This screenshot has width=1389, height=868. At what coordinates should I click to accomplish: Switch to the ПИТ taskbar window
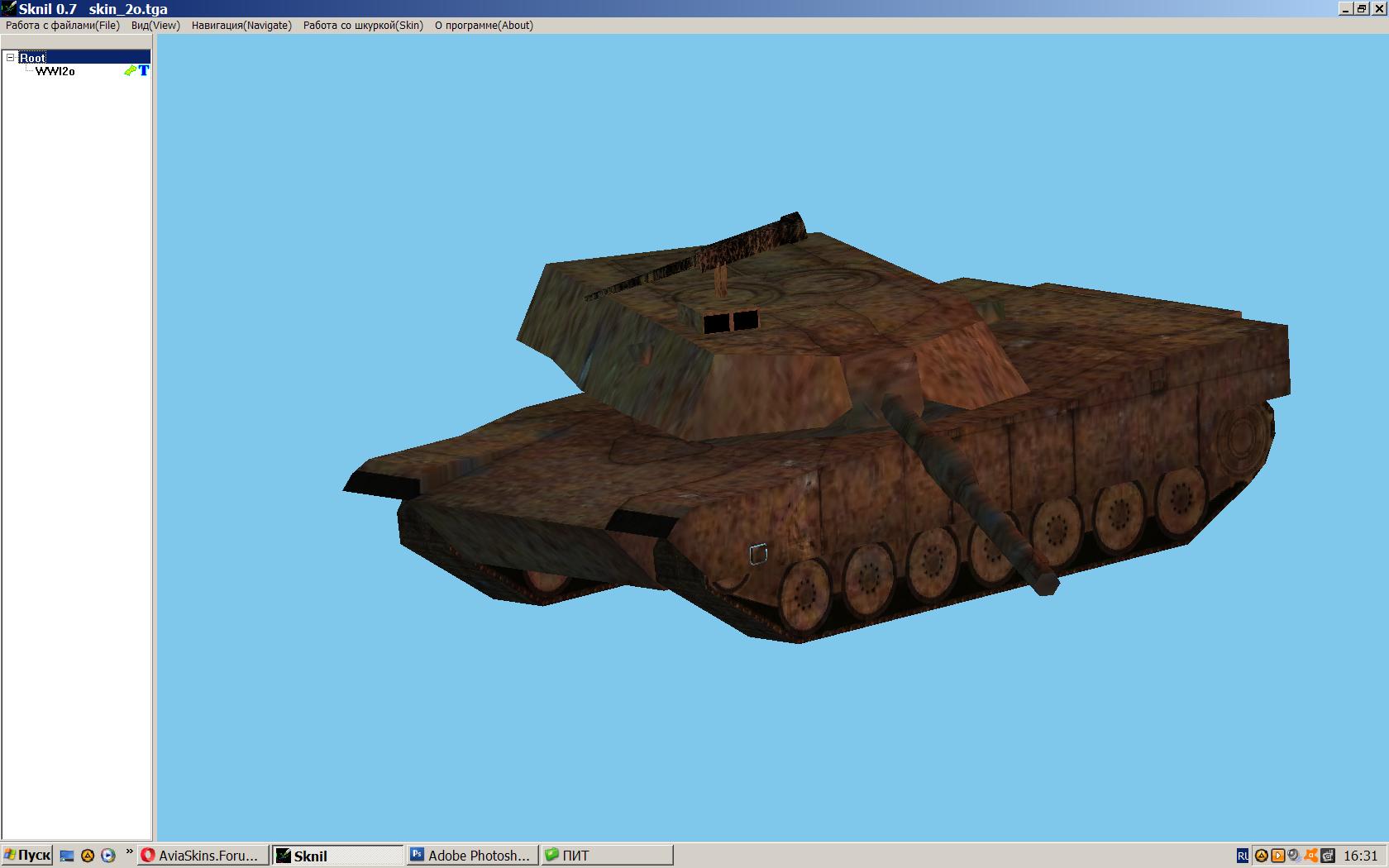(608, 856)
